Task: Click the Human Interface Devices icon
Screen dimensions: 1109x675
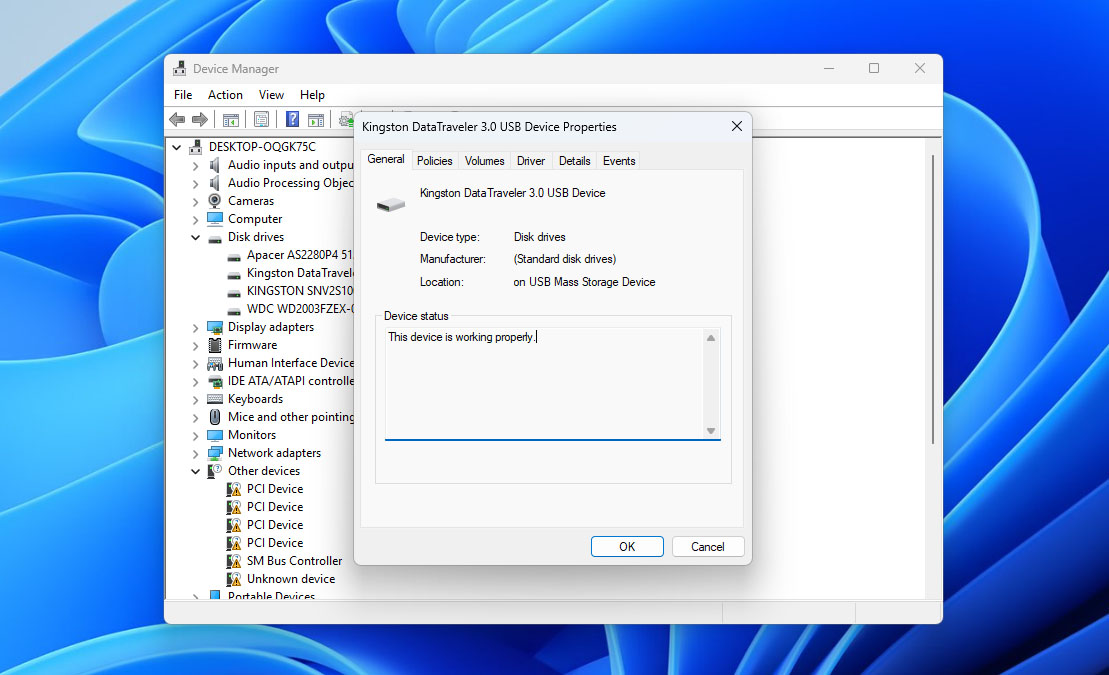Action: click(x=214, y=363)
